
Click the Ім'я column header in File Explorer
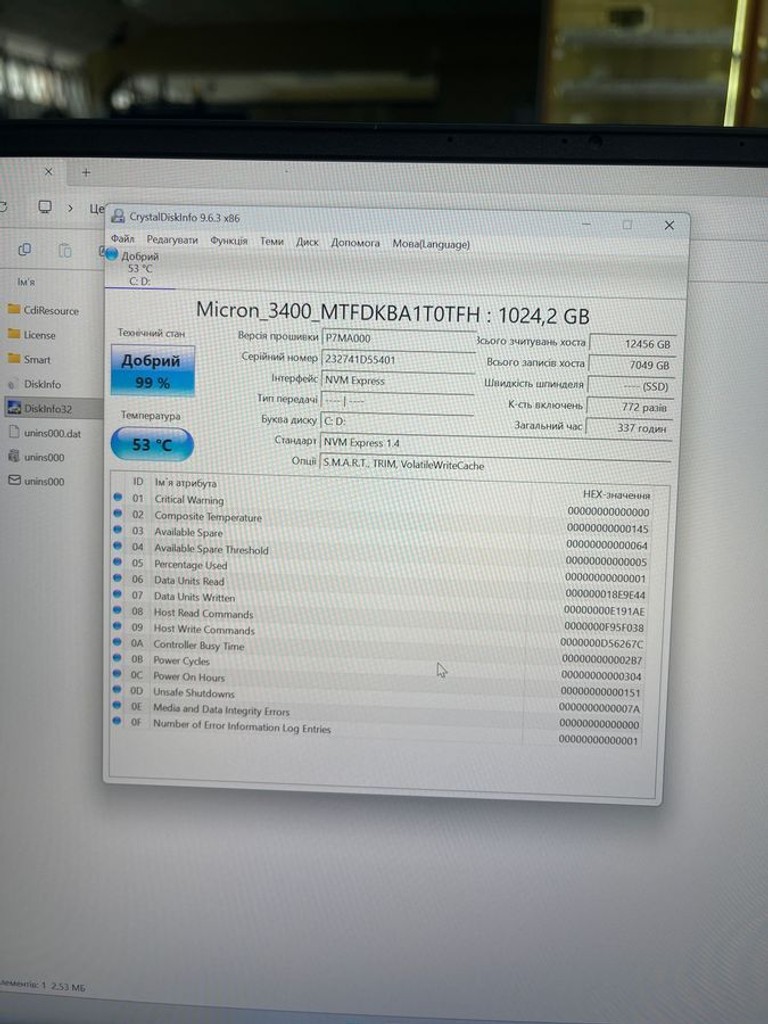(x=26, y=281)
